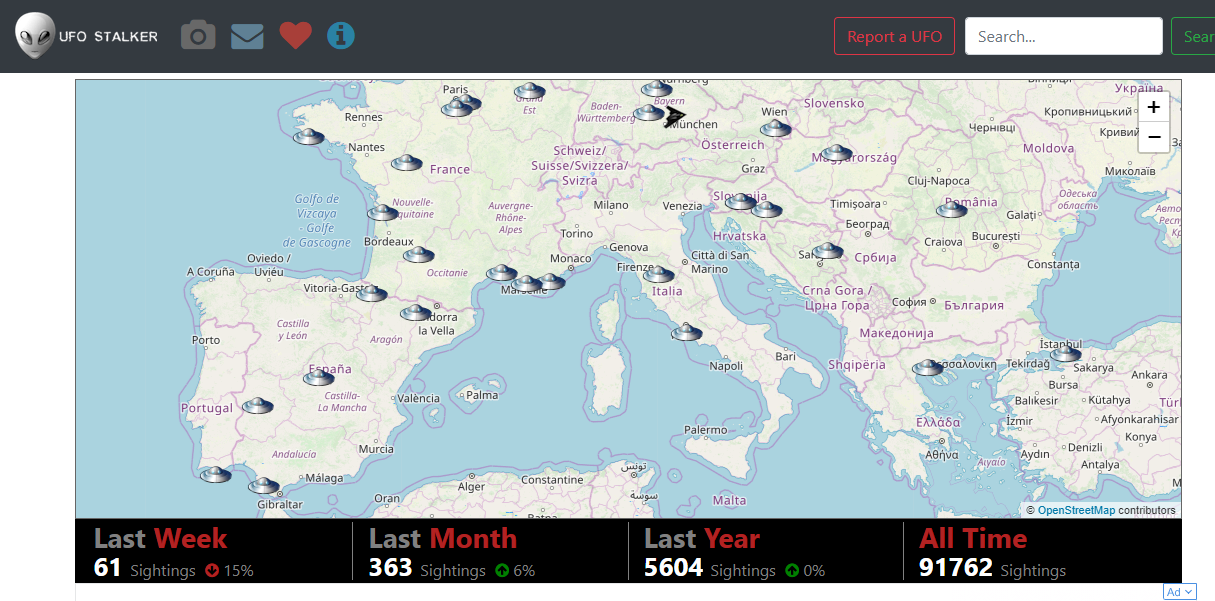Viewport: 1215px width, 601px height.
Task: Click the 5604 sightings count
Action: 673,568
